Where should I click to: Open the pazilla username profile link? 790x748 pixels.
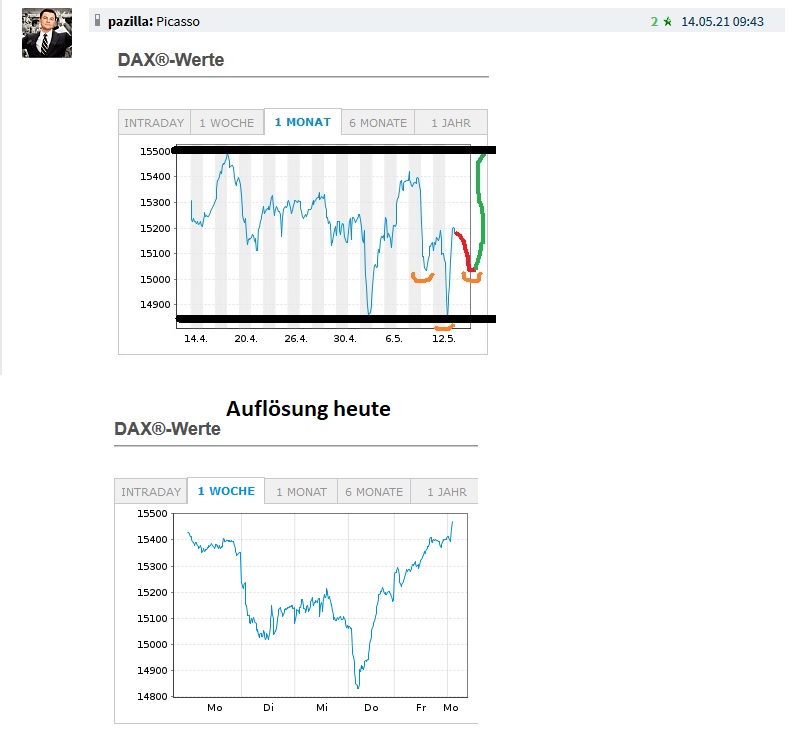[x=129, y=21]
